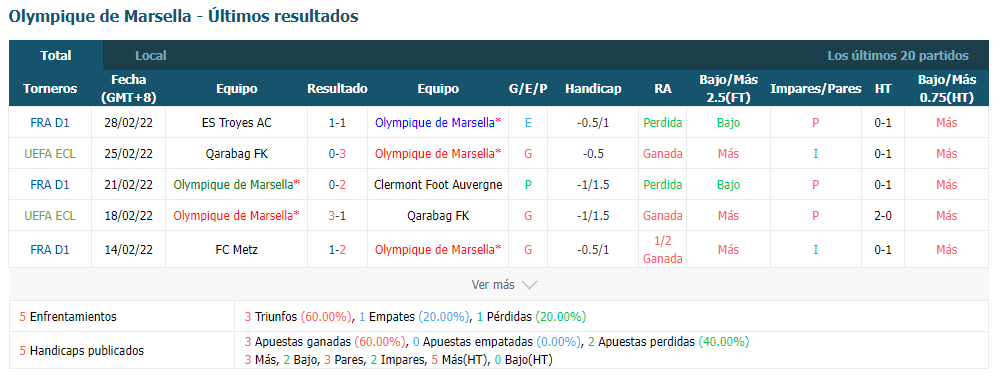The image size is (1000, 378).
Task: Open the 1-1 result of Troyes match
Action: [337, 122]
